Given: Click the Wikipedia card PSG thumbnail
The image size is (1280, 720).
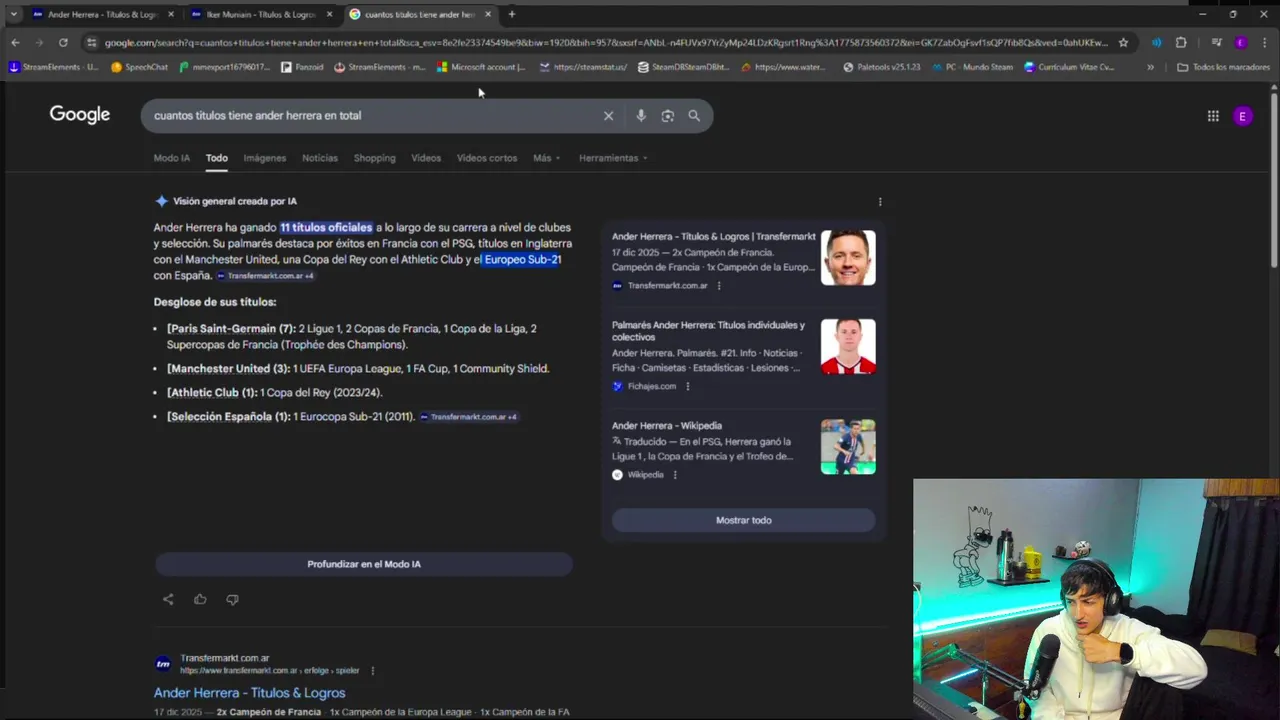Looking at the screenshot, I should pyautogui.click(x=848, y=447).
